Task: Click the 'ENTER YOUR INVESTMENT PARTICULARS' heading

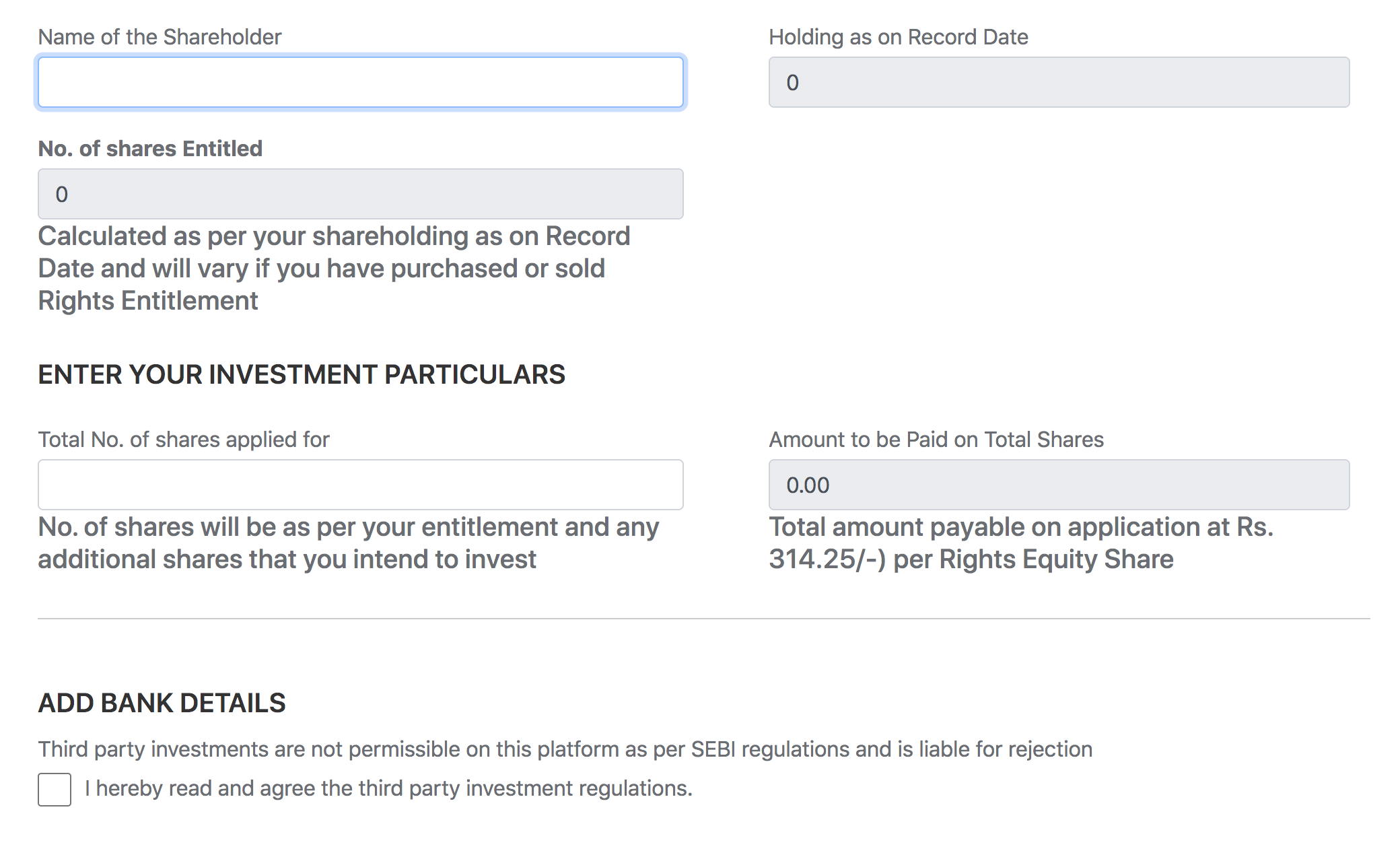Action: (302, 374)
